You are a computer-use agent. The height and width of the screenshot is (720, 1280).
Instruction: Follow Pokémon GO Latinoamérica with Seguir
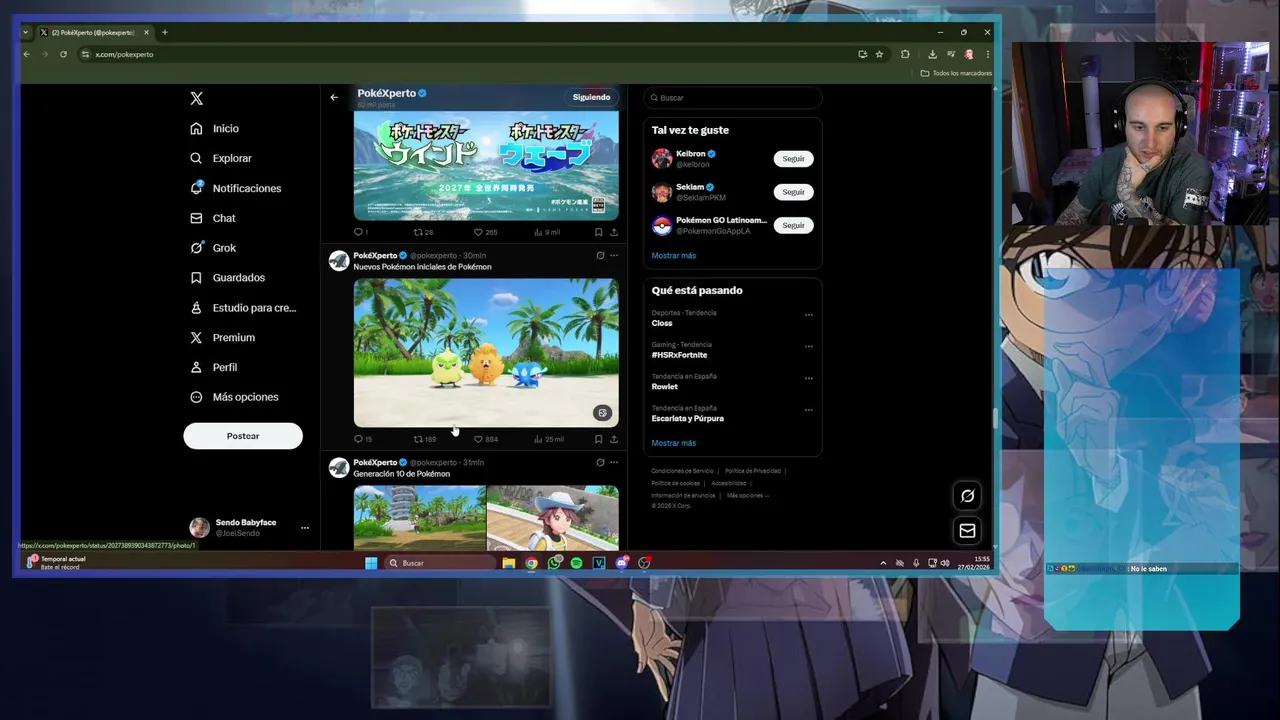click(x=793, y=225)
